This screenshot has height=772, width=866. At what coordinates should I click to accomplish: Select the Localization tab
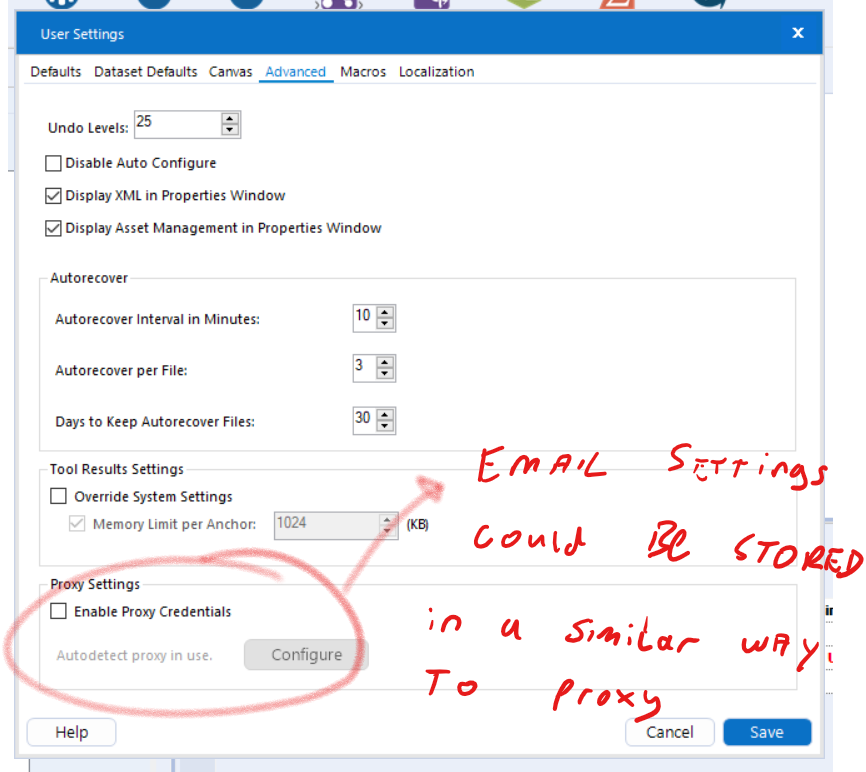436,71
